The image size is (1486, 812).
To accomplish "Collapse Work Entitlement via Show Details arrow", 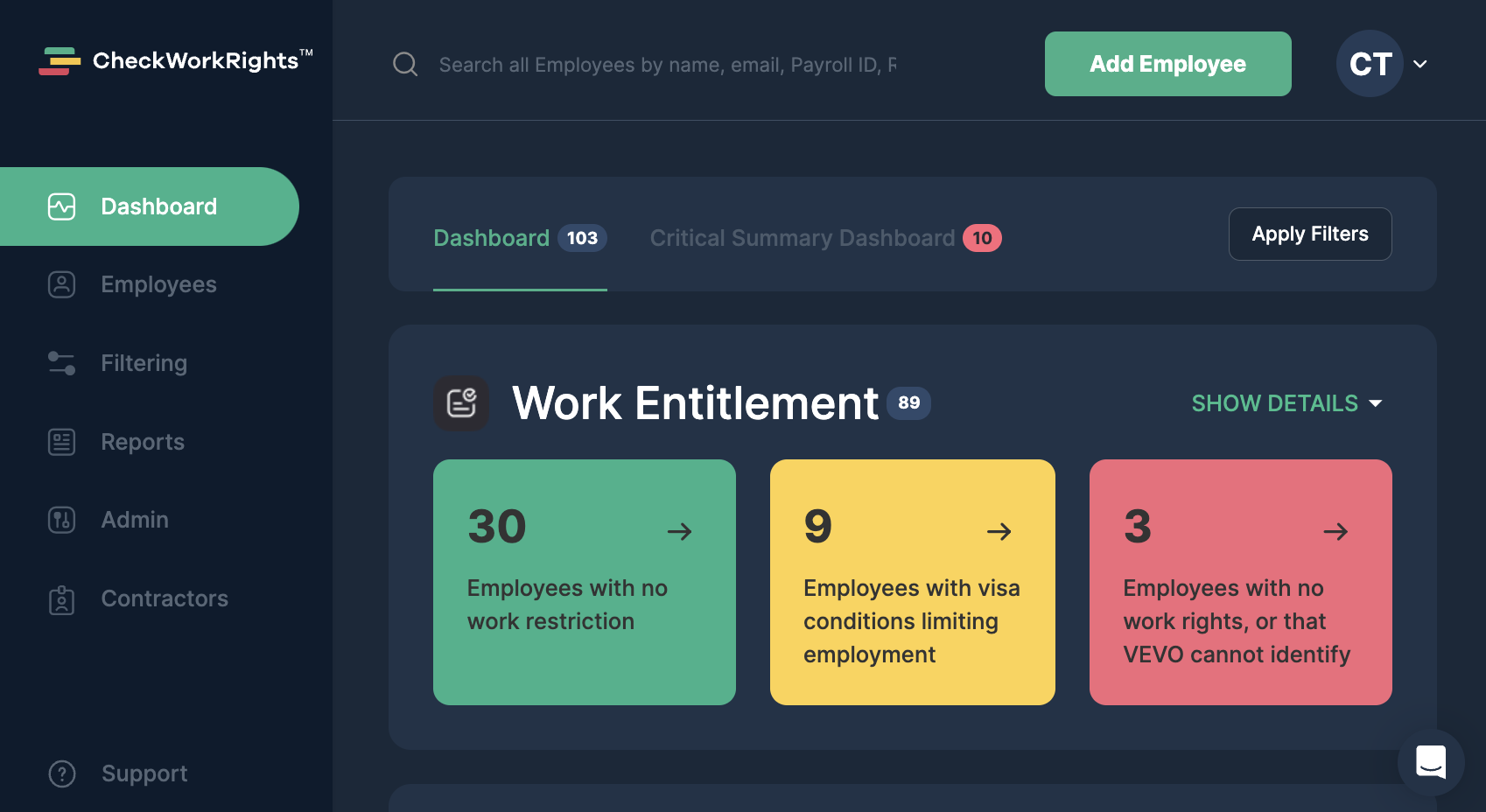I will [x=1376, y=403].
